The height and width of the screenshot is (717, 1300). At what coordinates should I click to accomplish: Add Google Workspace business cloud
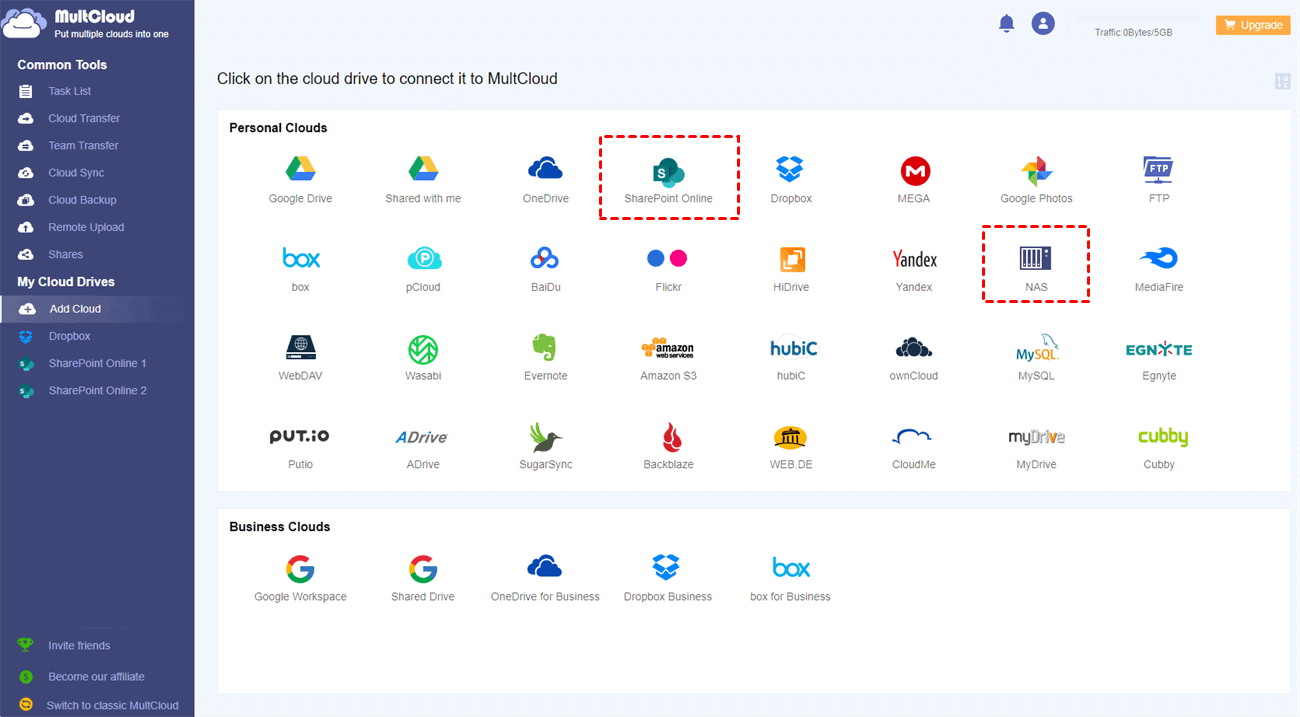point(300,569)
